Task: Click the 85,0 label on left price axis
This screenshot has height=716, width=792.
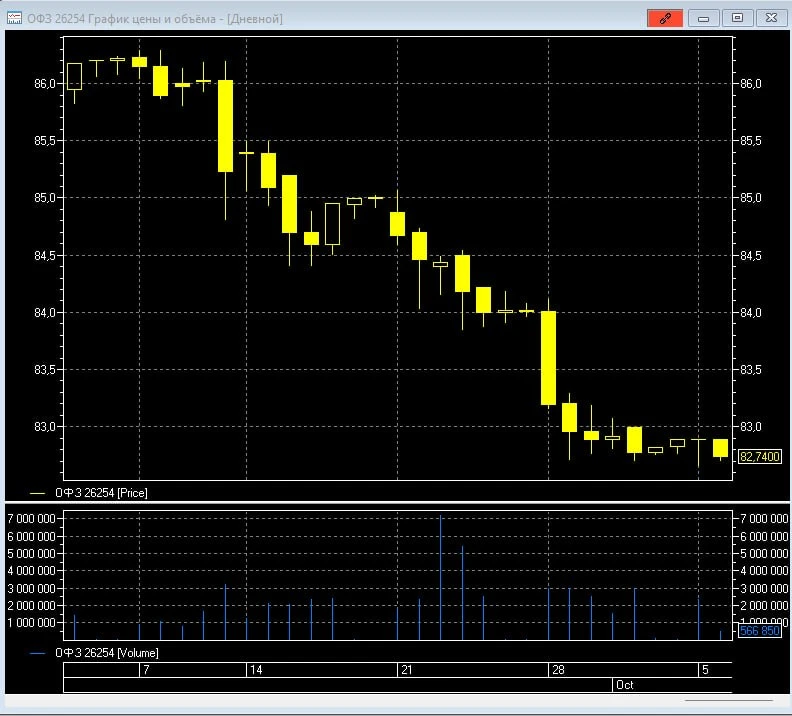Action: pyautogui.click(x=44, y=198)
